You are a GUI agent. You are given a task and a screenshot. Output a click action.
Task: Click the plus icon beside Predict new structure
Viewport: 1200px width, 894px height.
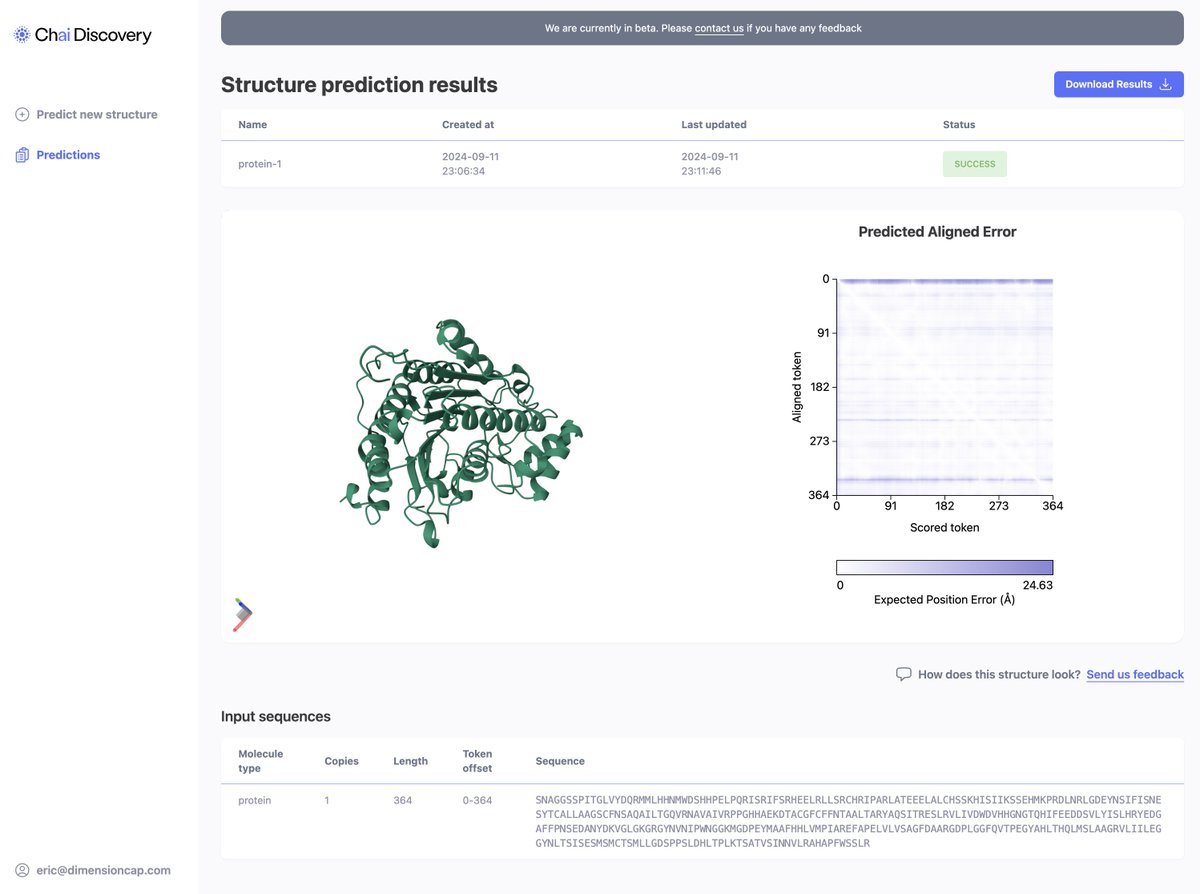click(22, 114)
